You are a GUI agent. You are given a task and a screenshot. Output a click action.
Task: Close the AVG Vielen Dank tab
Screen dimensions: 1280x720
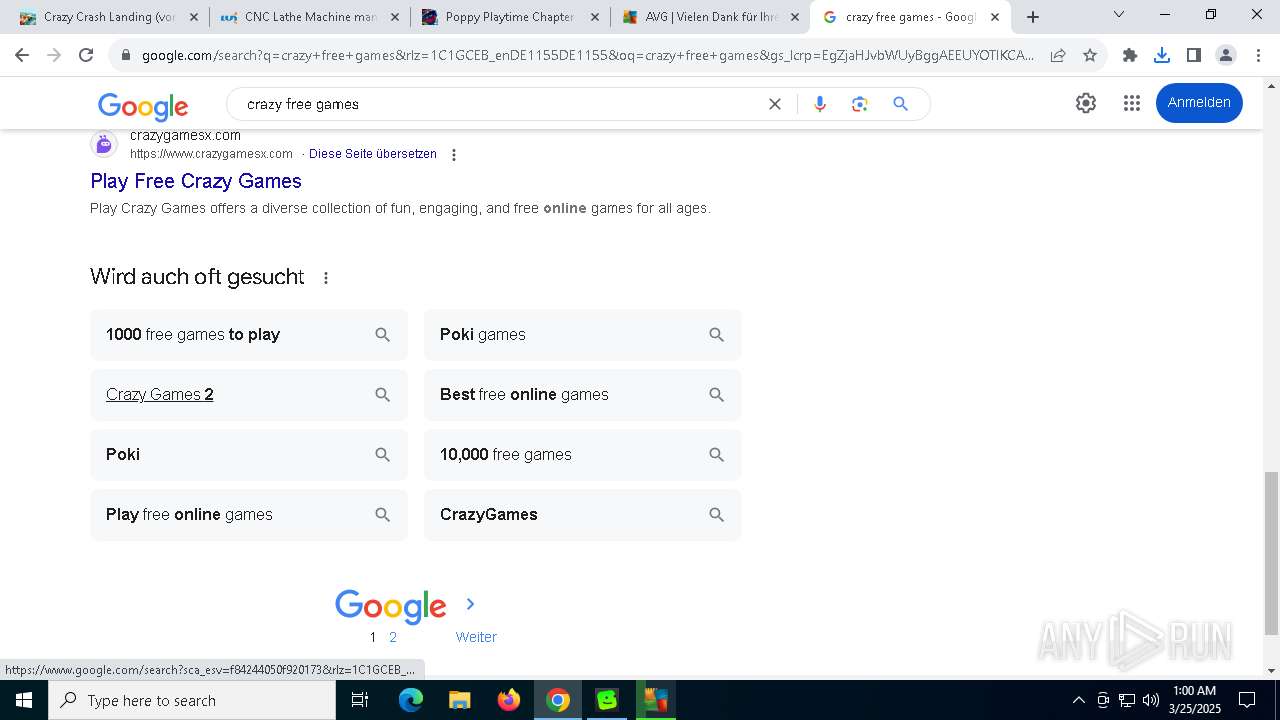tap(795, 17)
